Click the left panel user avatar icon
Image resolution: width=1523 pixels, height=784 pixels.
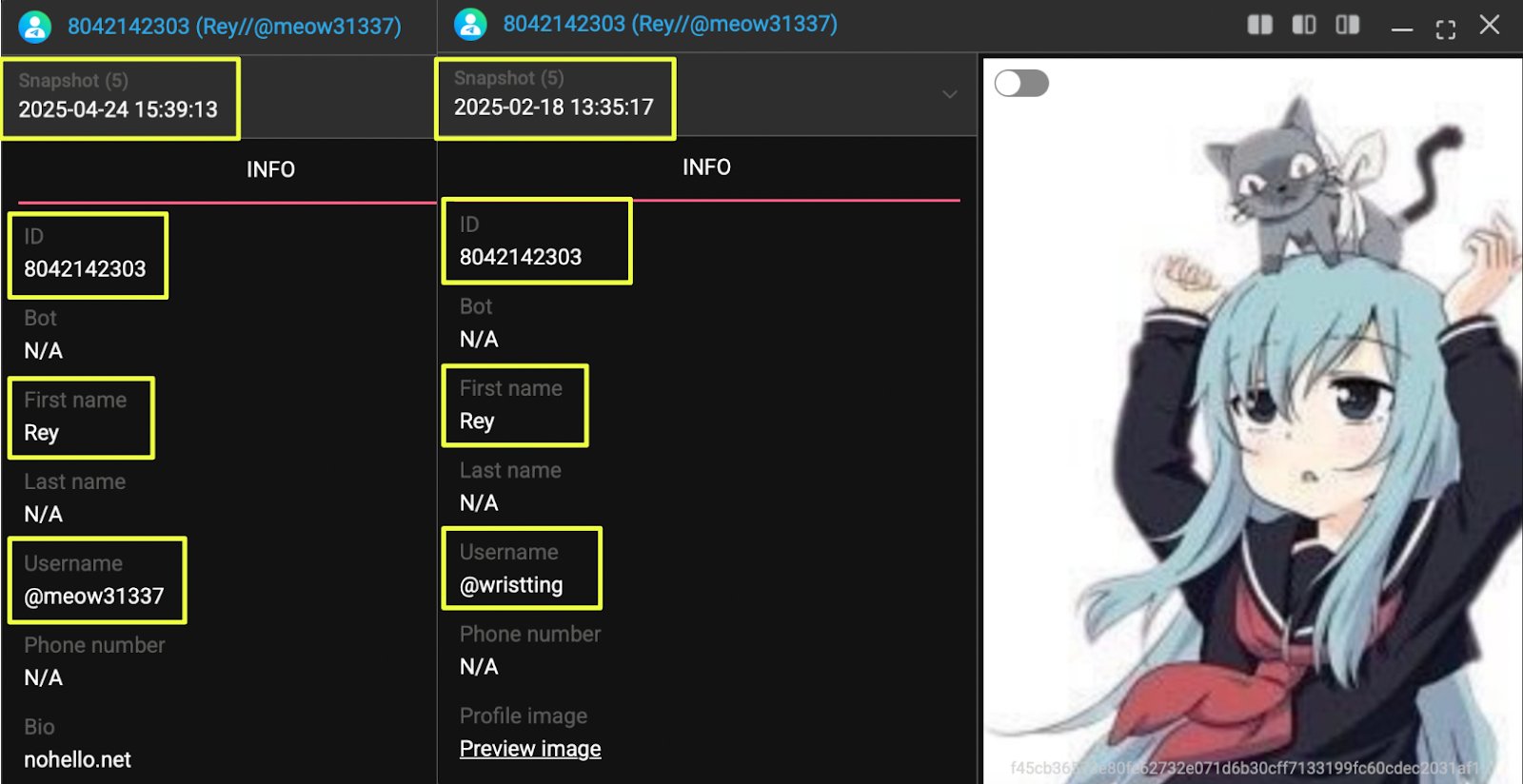coord(35,27)
